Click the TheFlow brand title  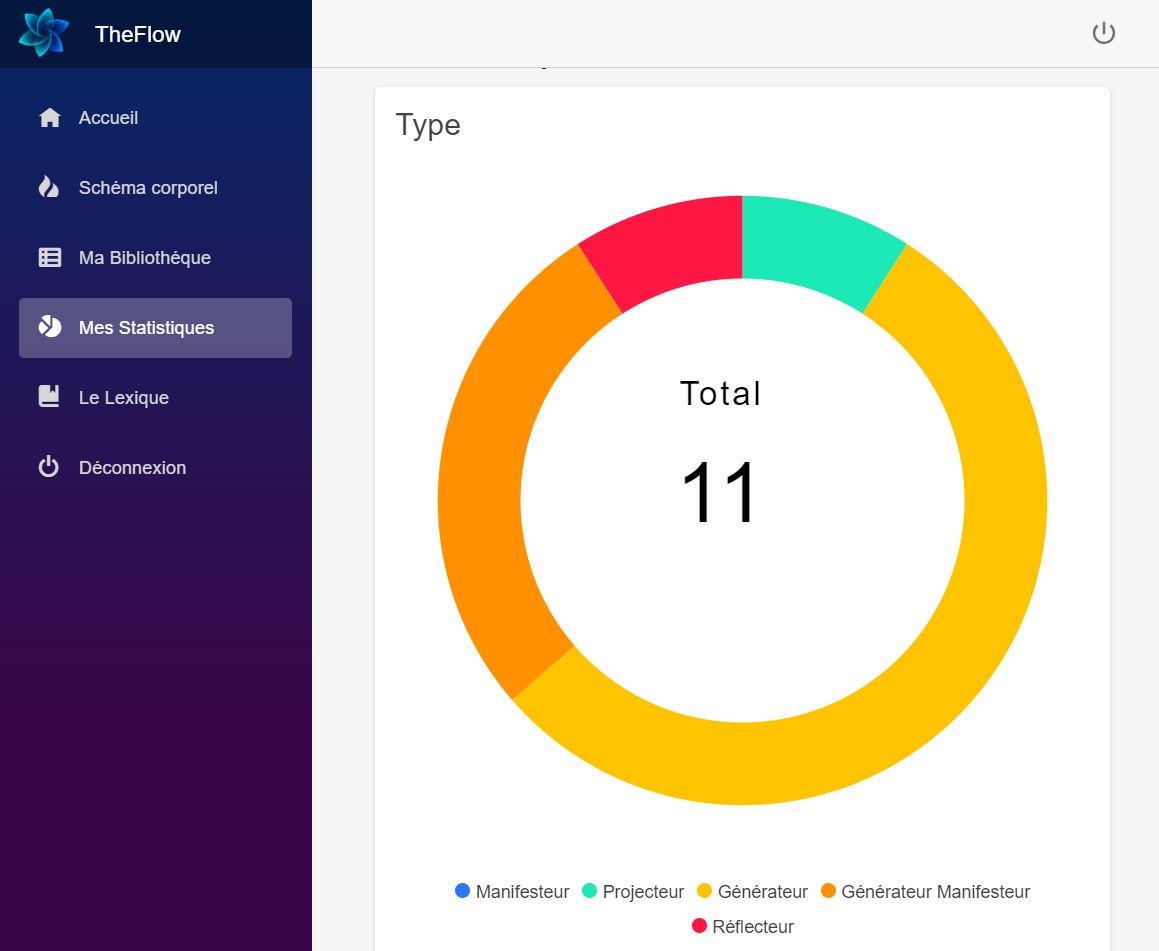tap(138, 34)
